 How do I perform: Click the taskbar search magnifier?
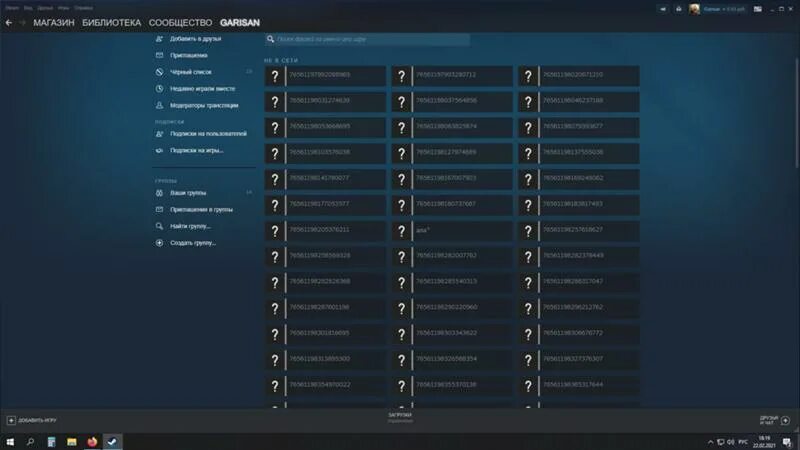pyautogui.click(x=31, y=442)
